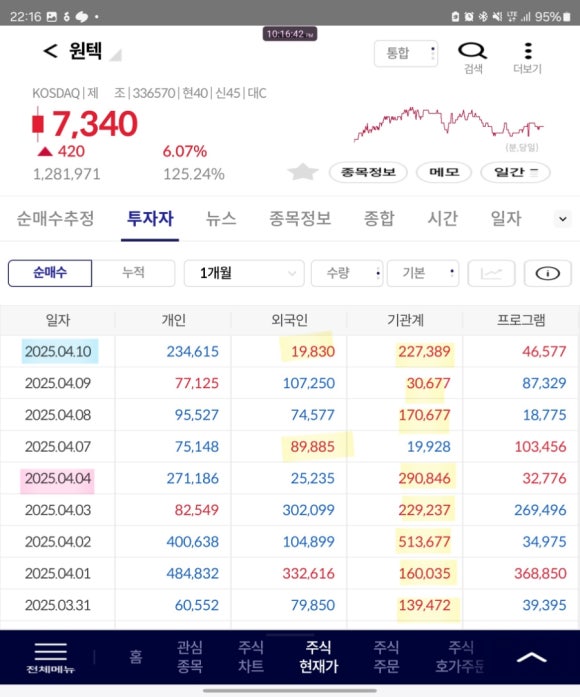Image resolution: width=580 pixels, height=697 pixels.
Task: Open 관심종목 in bottom navigation
Action: [190, 657]
